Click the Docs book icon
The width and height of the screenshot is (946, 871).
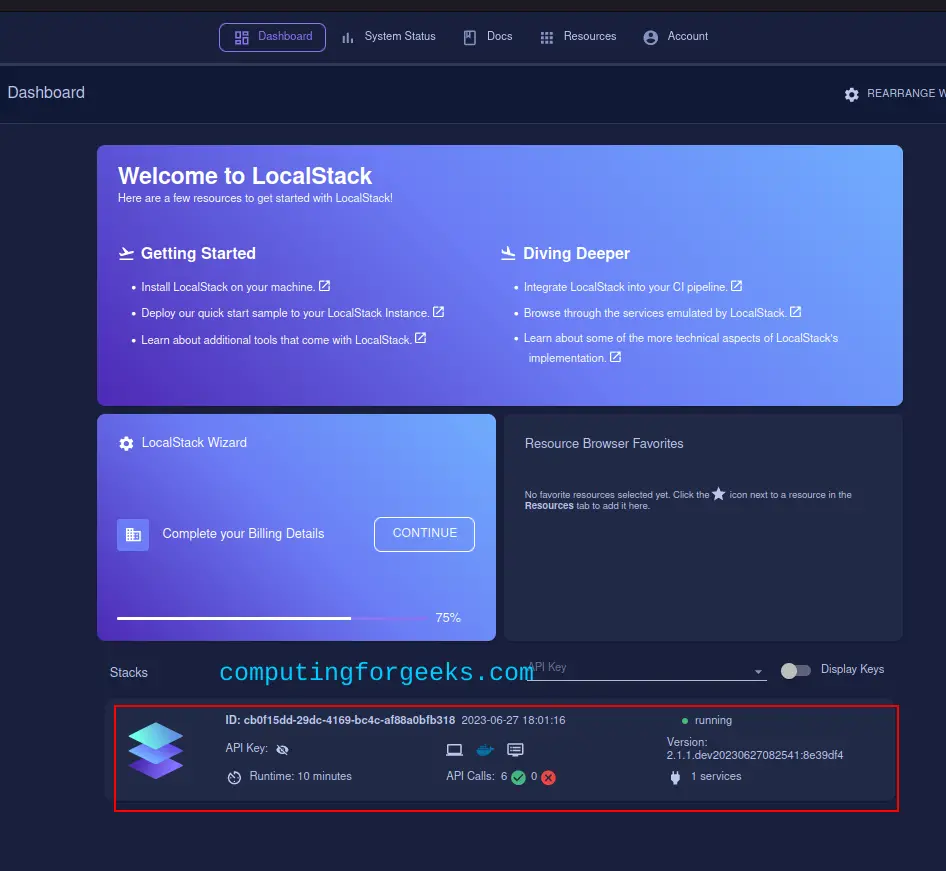(470, 38)
